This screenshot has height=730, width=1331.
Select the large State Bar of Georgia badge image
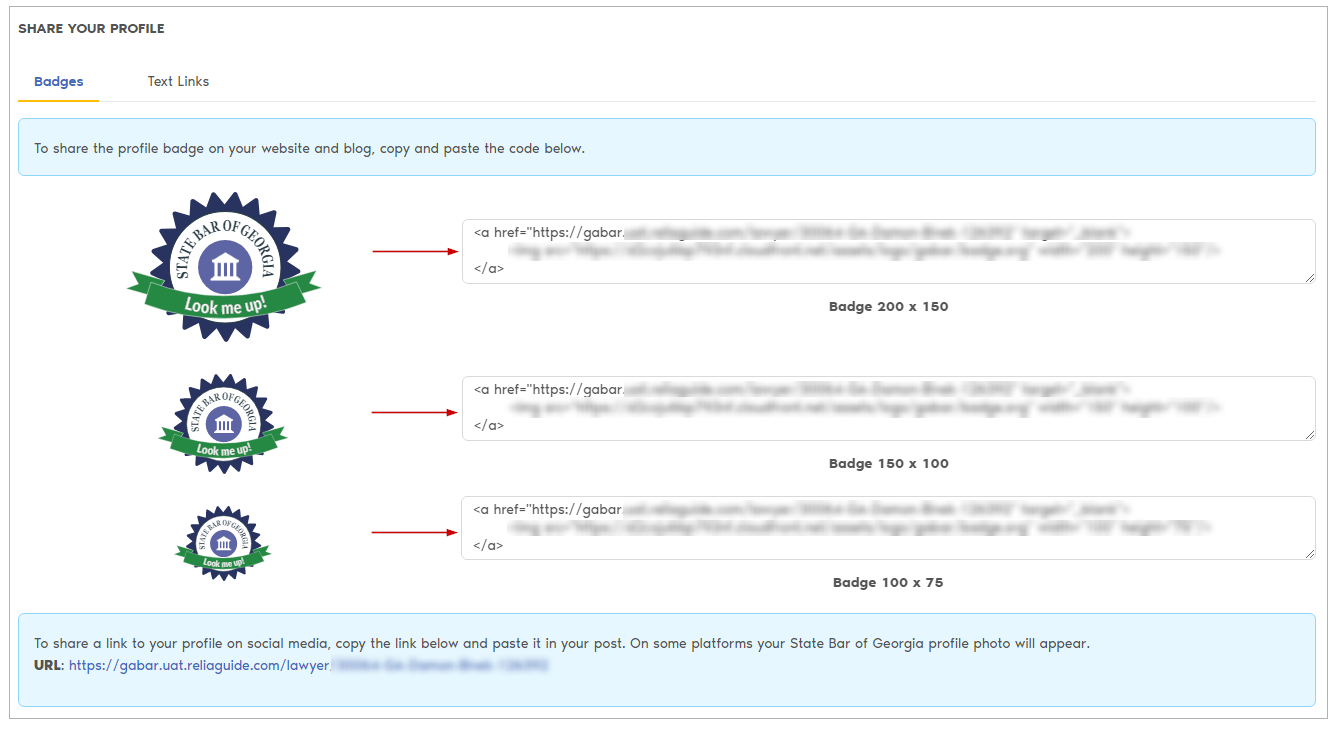(224, 266)
